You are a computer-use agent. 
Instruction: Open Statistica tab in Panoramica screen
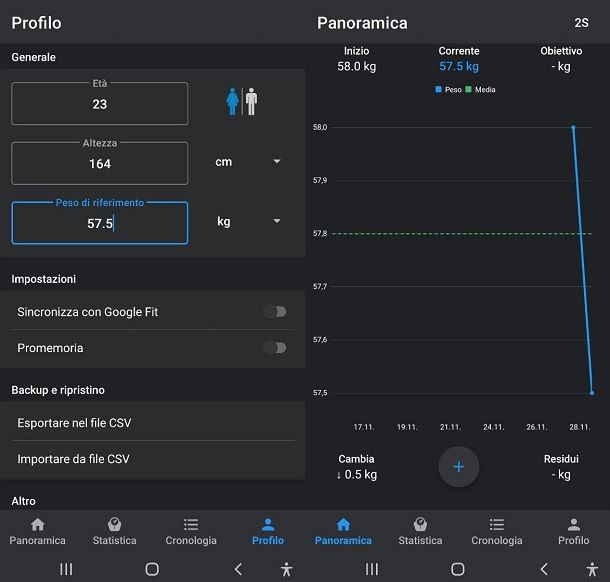tap(420, 531)
